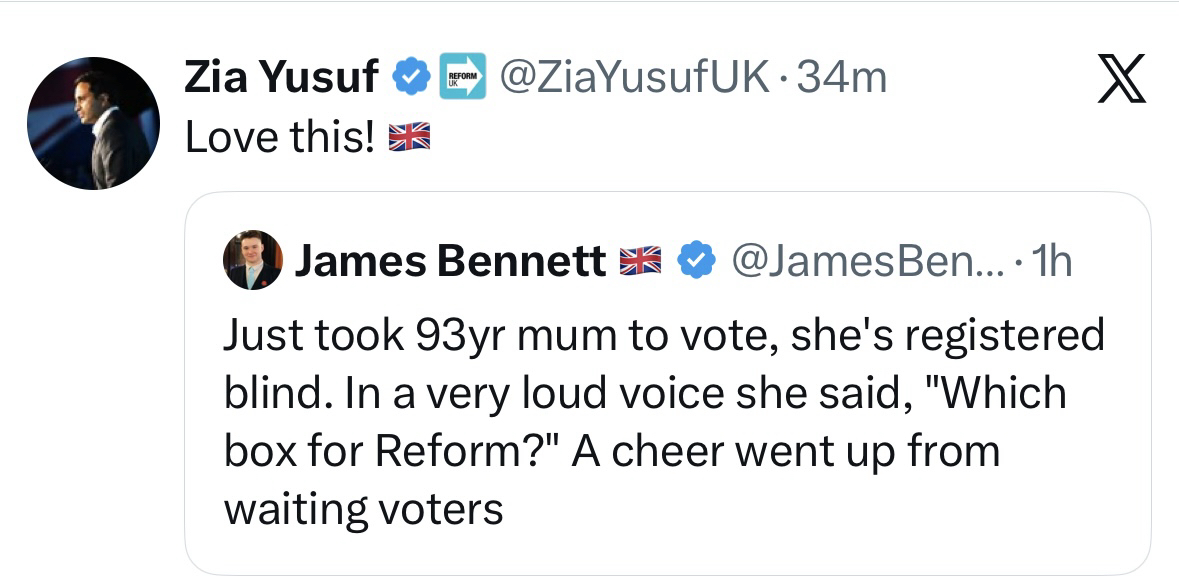Click the word "blind." in the quoted post

tap(279, 393)
